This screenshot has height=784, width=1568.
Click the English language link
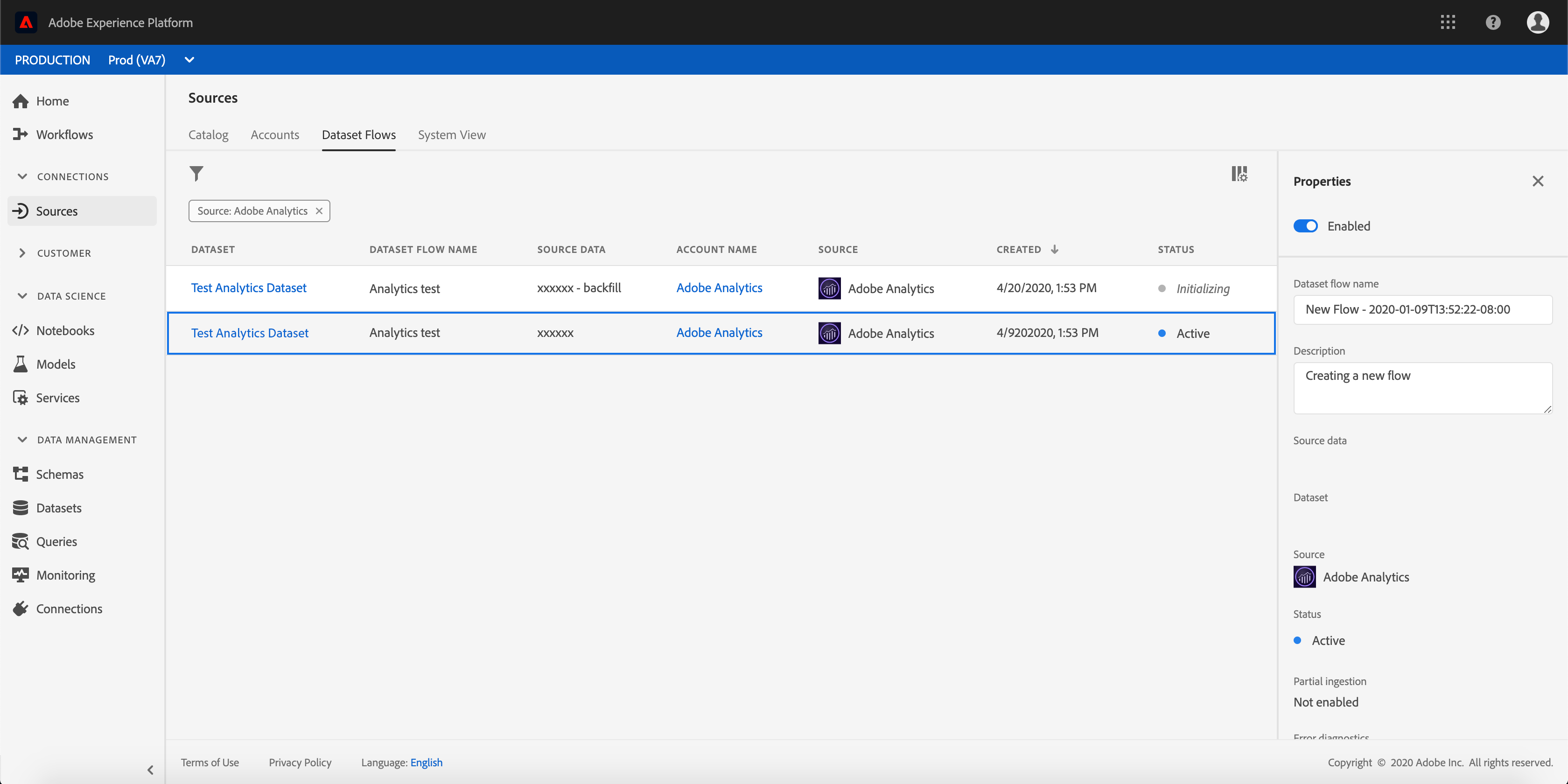pyautogui.click(x=426, y=762)
